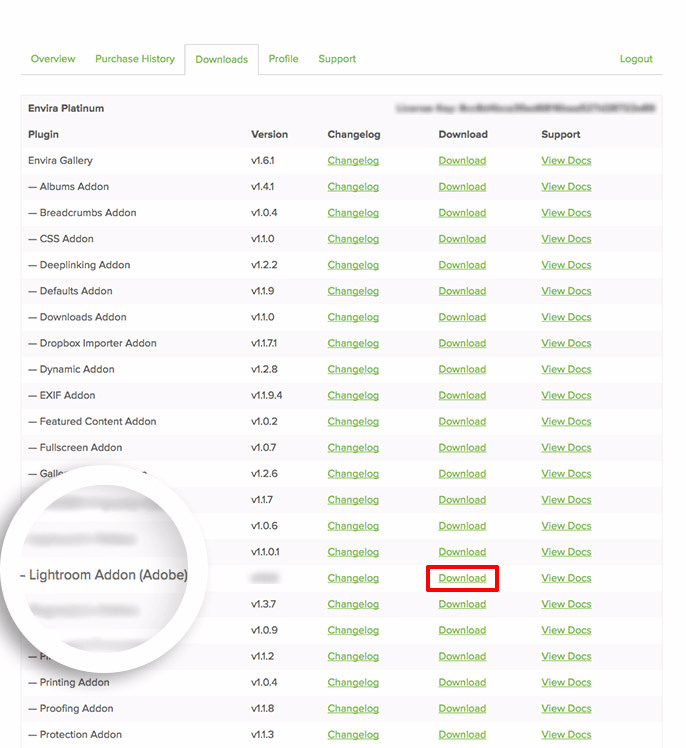
Task: Click Download in the v1.0.9 row
Action: tap(462, 630)
